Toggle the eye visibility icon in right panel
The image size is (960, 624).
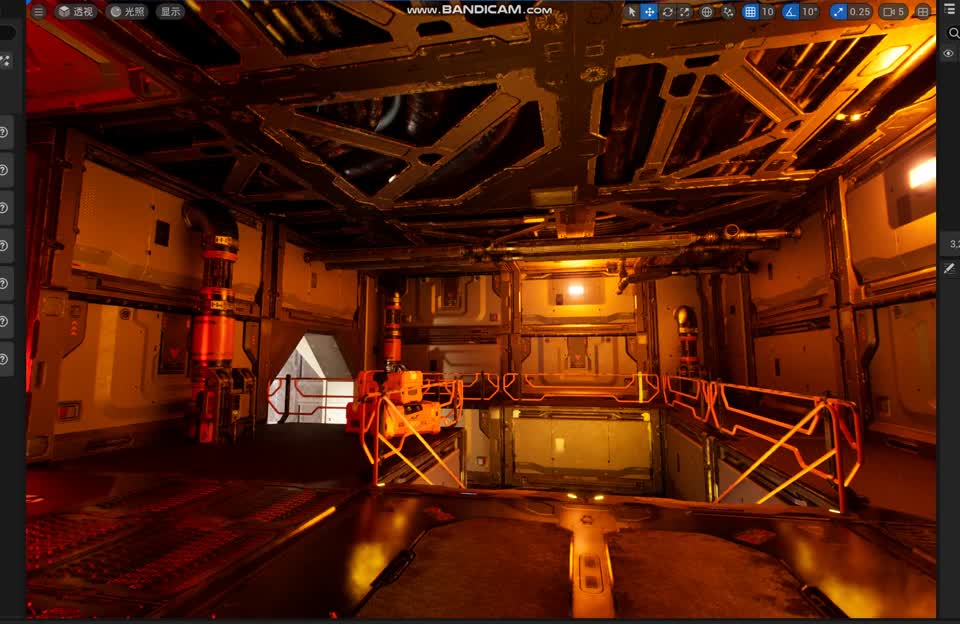[948, 54]
